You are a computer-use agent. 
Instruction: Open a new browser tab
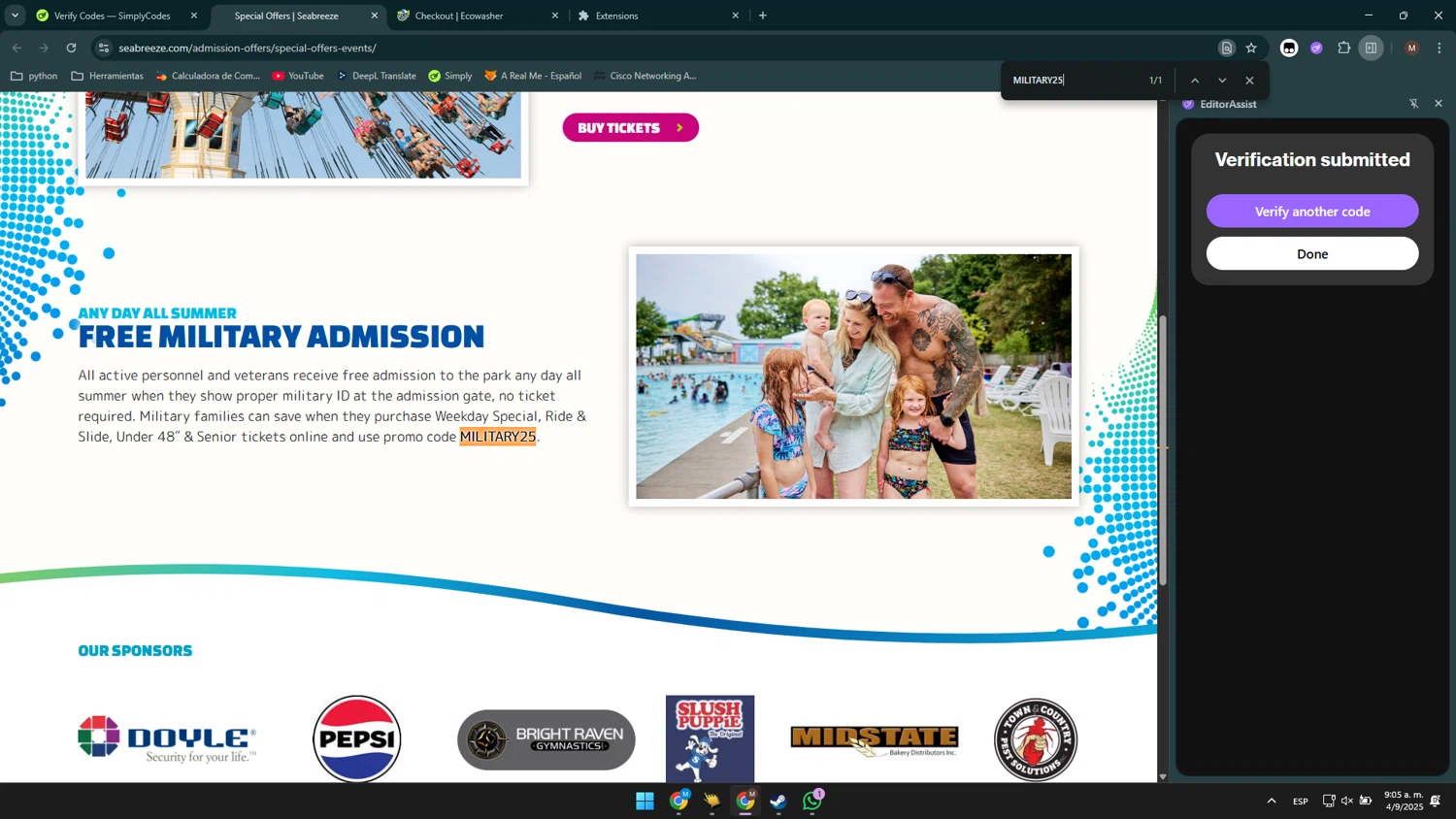(763, 16)
